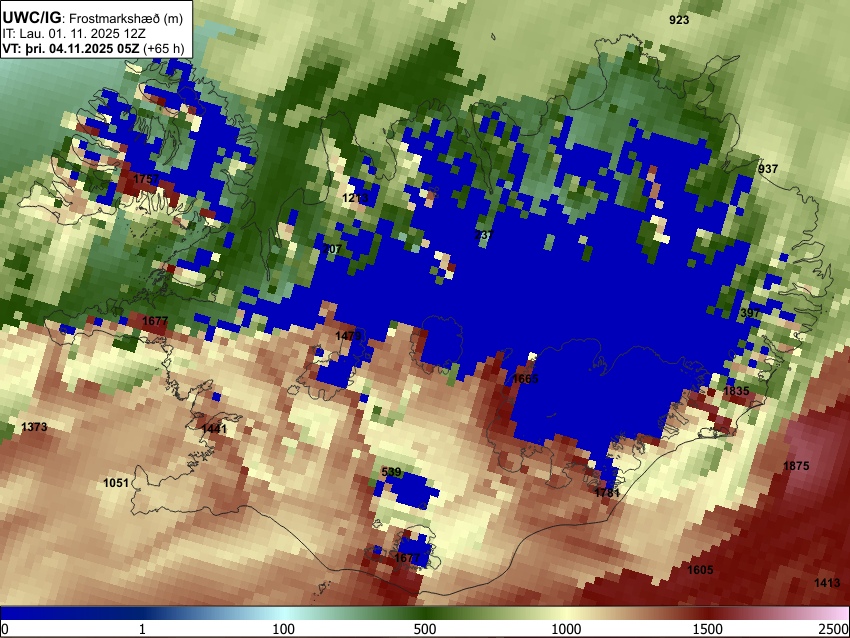Screen dimensions: 850x638
Task: Click the 1875 value label
Action: click(796, 466)
